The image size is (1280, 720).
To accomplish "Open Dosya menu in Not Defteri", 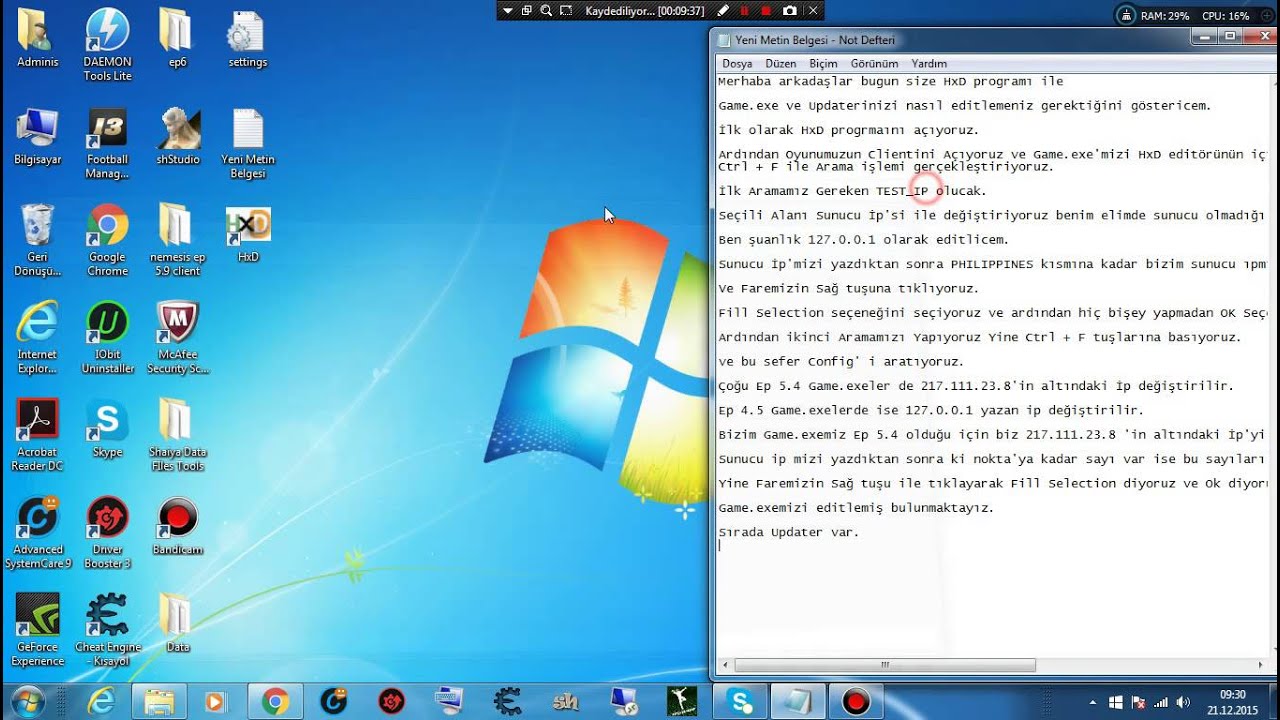I will tap(737, 63).
